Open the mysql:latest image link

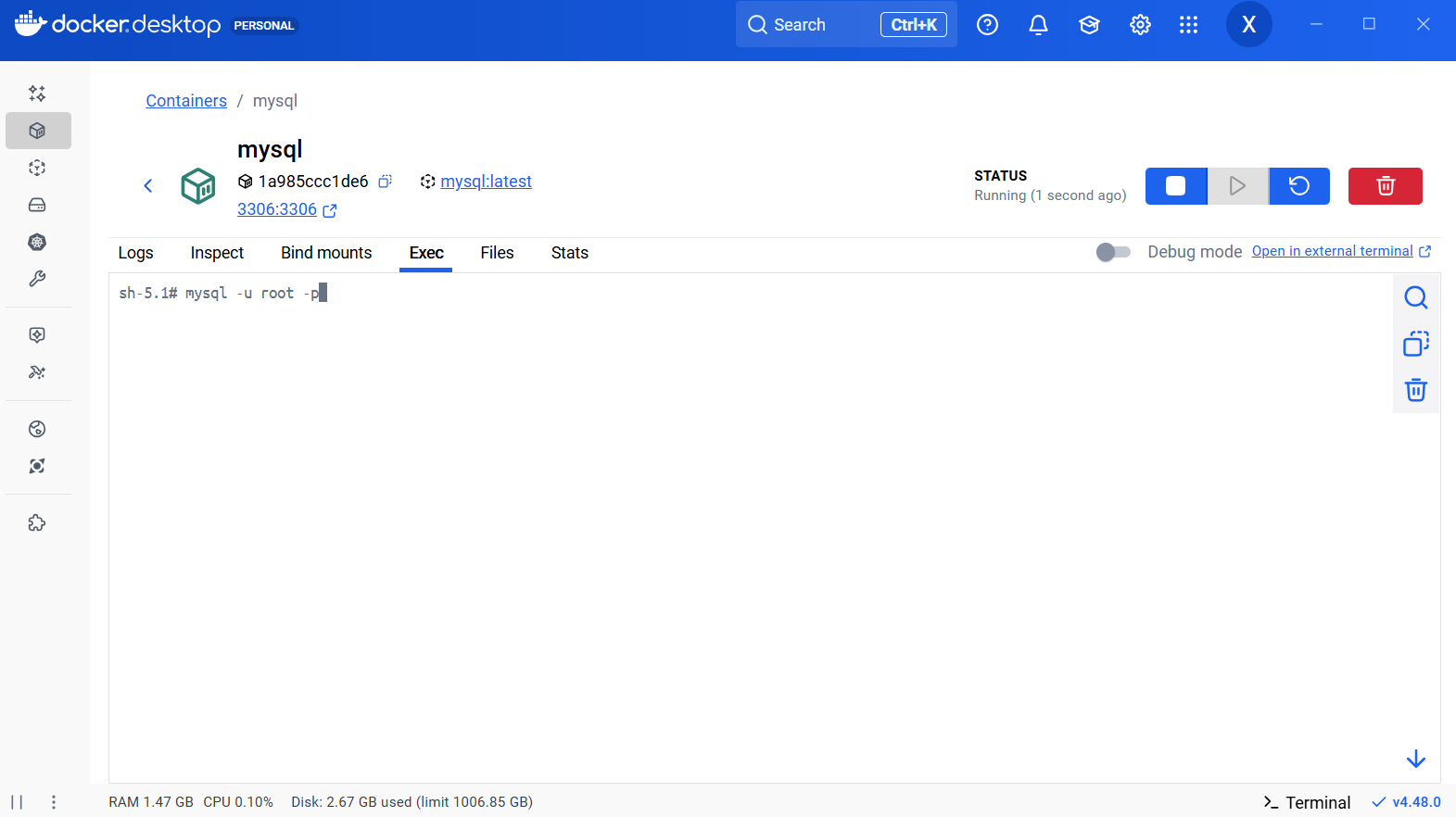(x=486, y=182)
